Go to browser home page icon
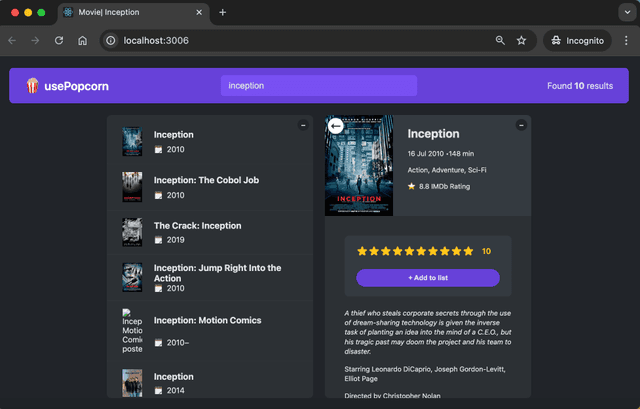640x409 pixels. click(83, 40)
